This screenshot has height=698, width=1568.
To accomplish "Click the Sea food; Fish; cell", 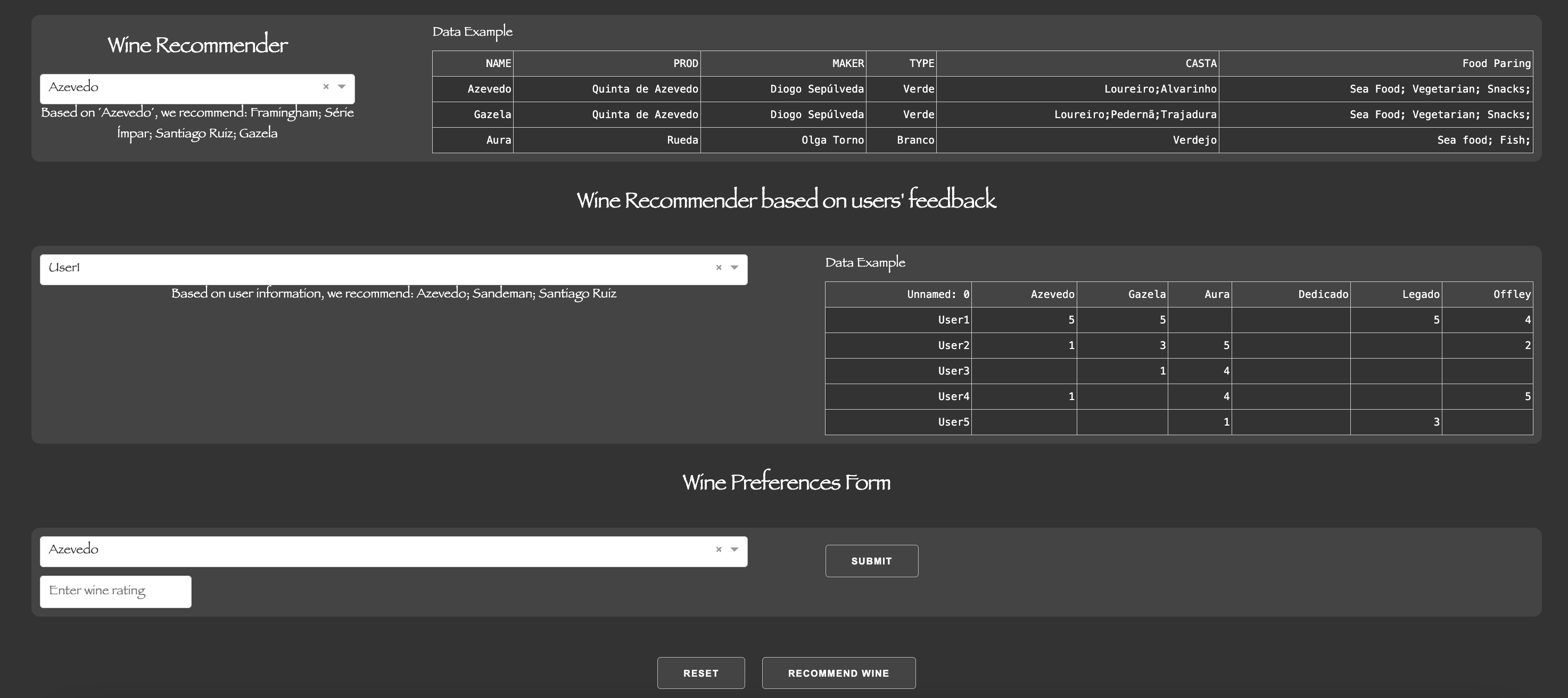I will coord(1376,140).
